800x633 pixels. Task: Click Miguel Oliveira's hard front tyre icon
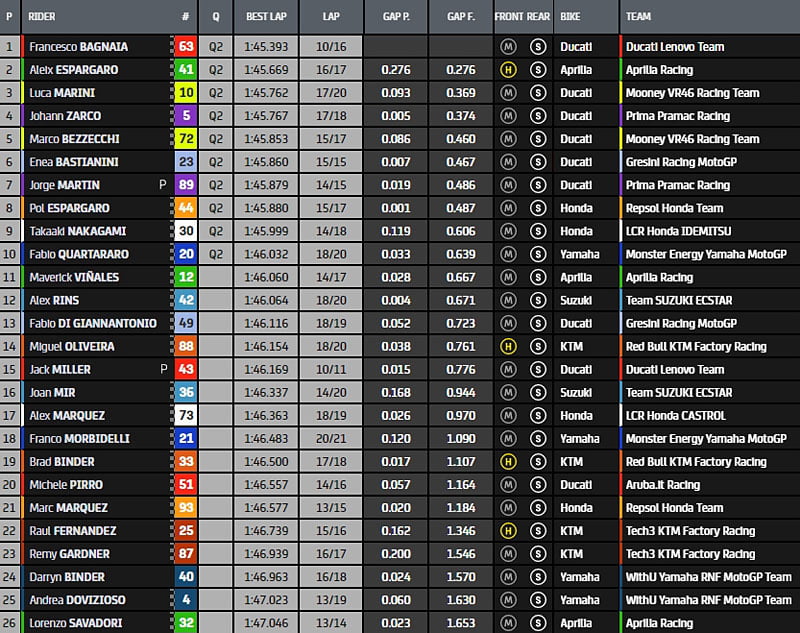pyautogui.click(x=508, y=346)
